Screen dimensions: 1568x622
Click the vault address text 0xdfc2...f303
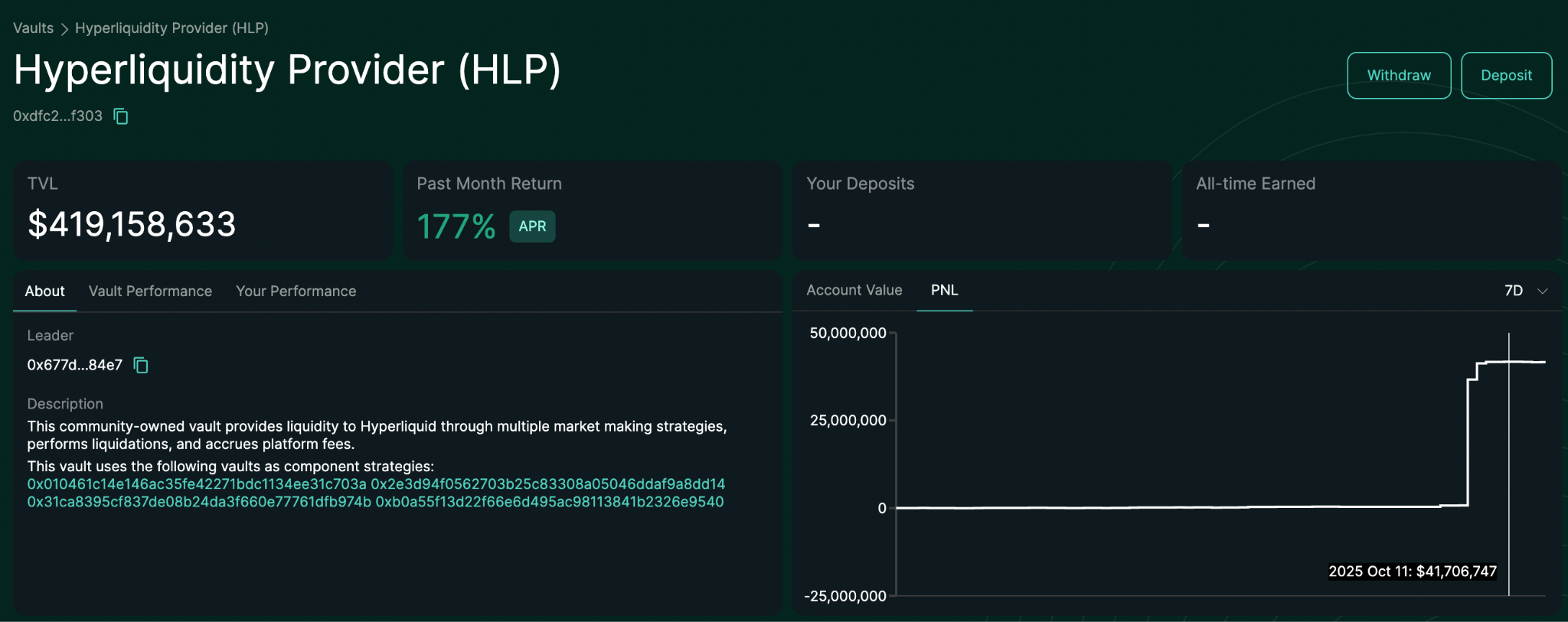57,116
